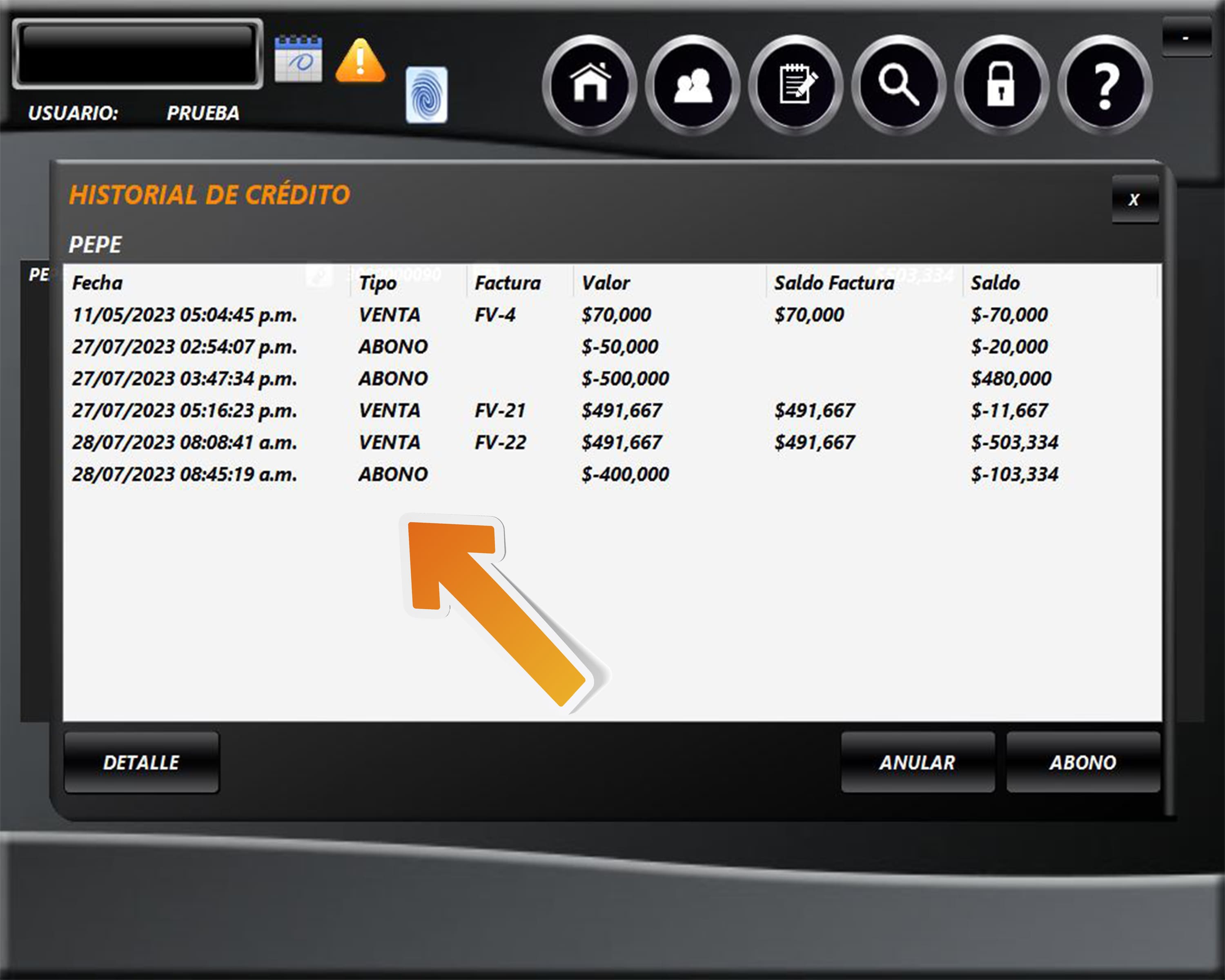
Task: Select the last abono row $-400,000
Action: [x=624, y=474]
